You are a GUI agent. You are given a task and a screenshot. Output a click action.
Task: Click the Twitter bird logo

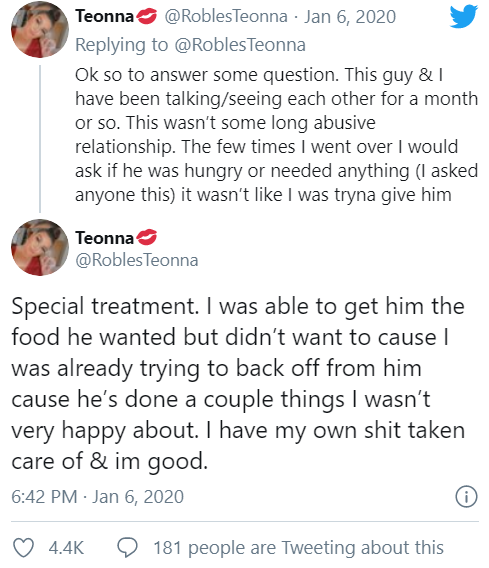pyautogui.click(x=464, y=16)
